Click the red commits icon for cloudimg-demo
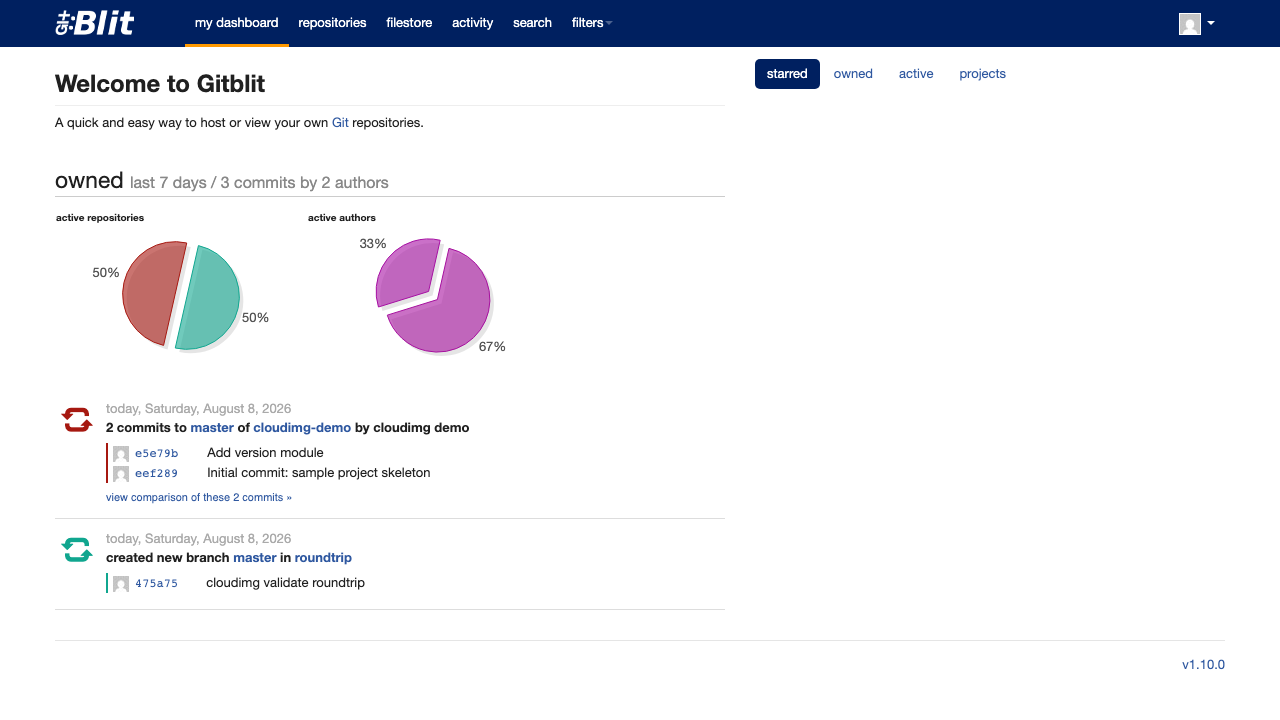1280x720 pixels. coord(77,420)
